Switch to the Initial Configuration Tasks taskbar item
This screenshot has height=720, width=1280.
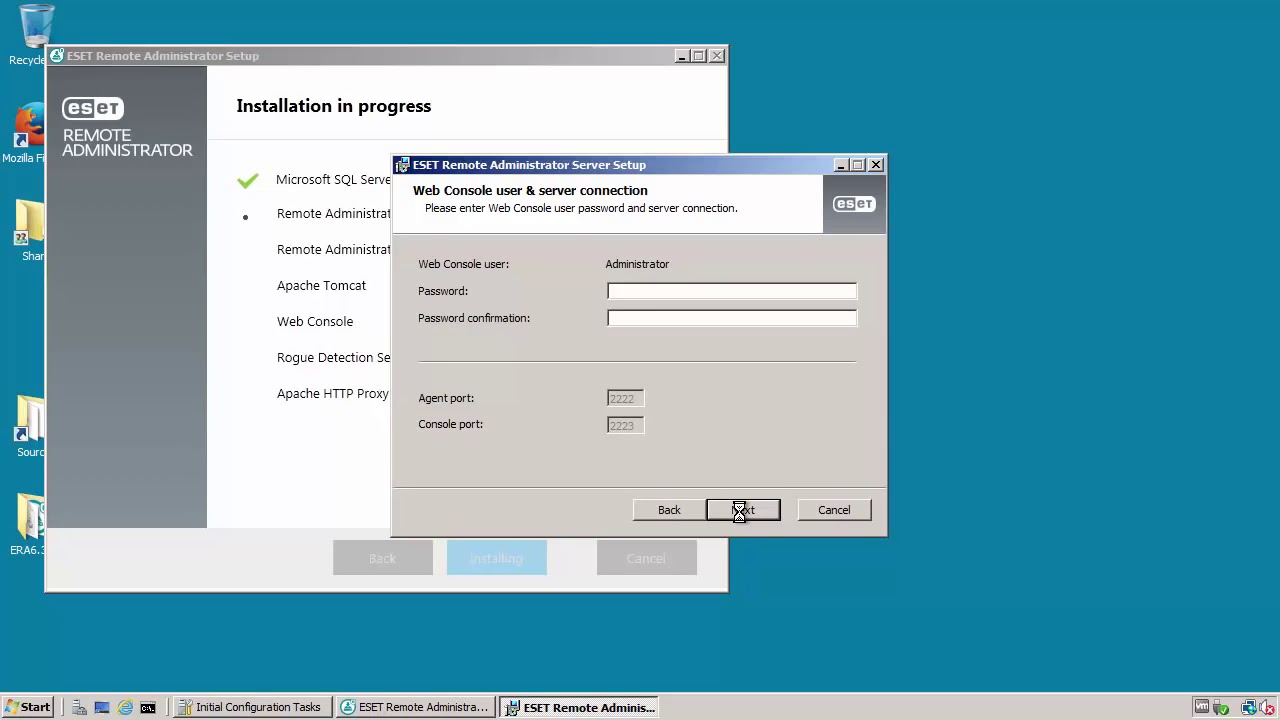pyautogui.click(x=251, y=707)
